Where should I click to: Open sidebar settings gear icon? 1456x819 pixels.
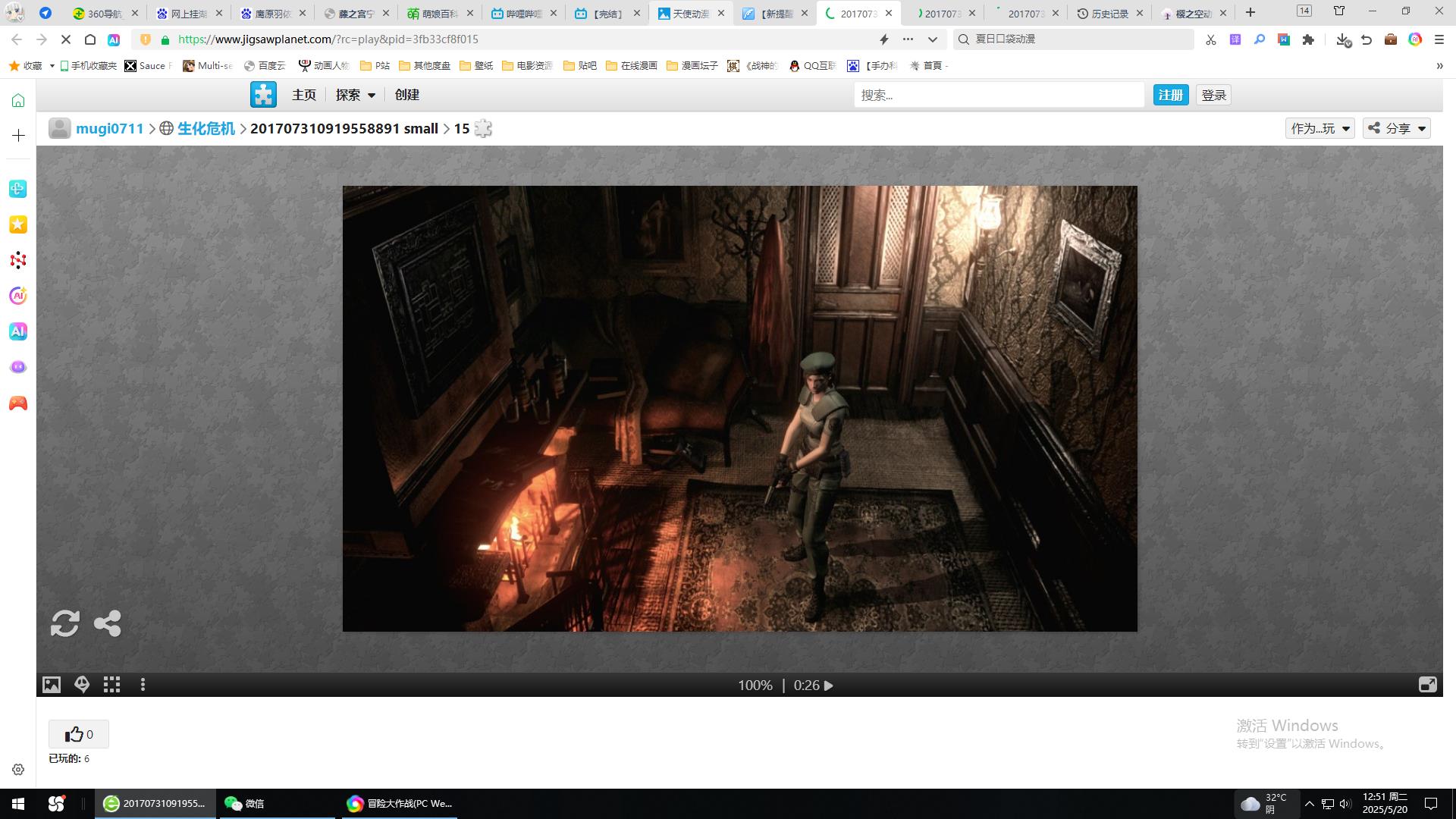[18, 770]
